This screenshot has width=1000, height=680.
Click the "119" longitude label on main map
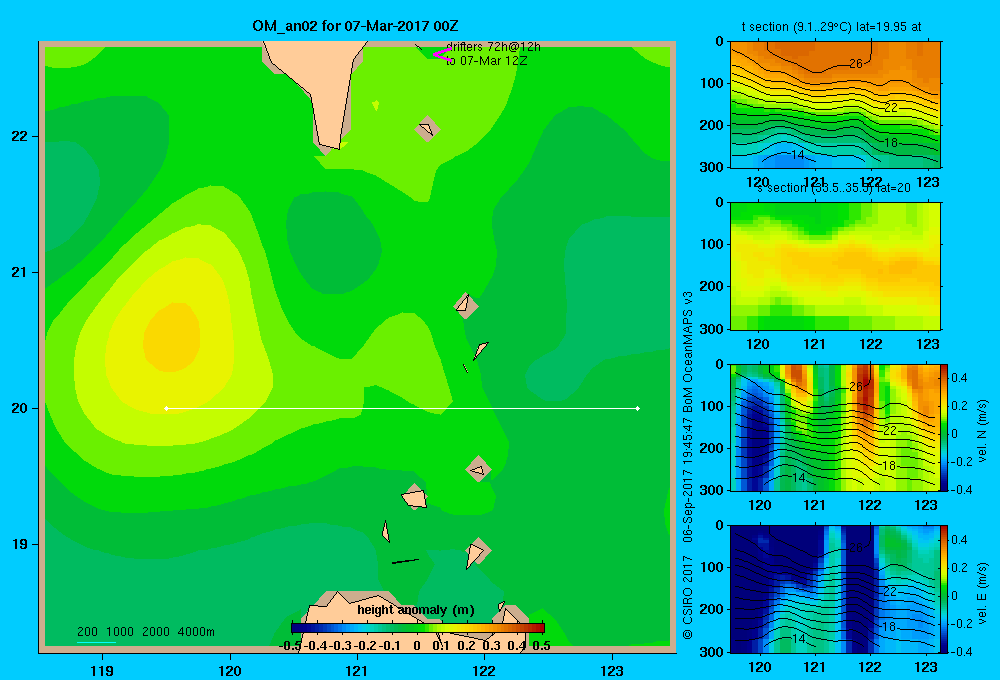pyautogui.click(x=102, y=670)
